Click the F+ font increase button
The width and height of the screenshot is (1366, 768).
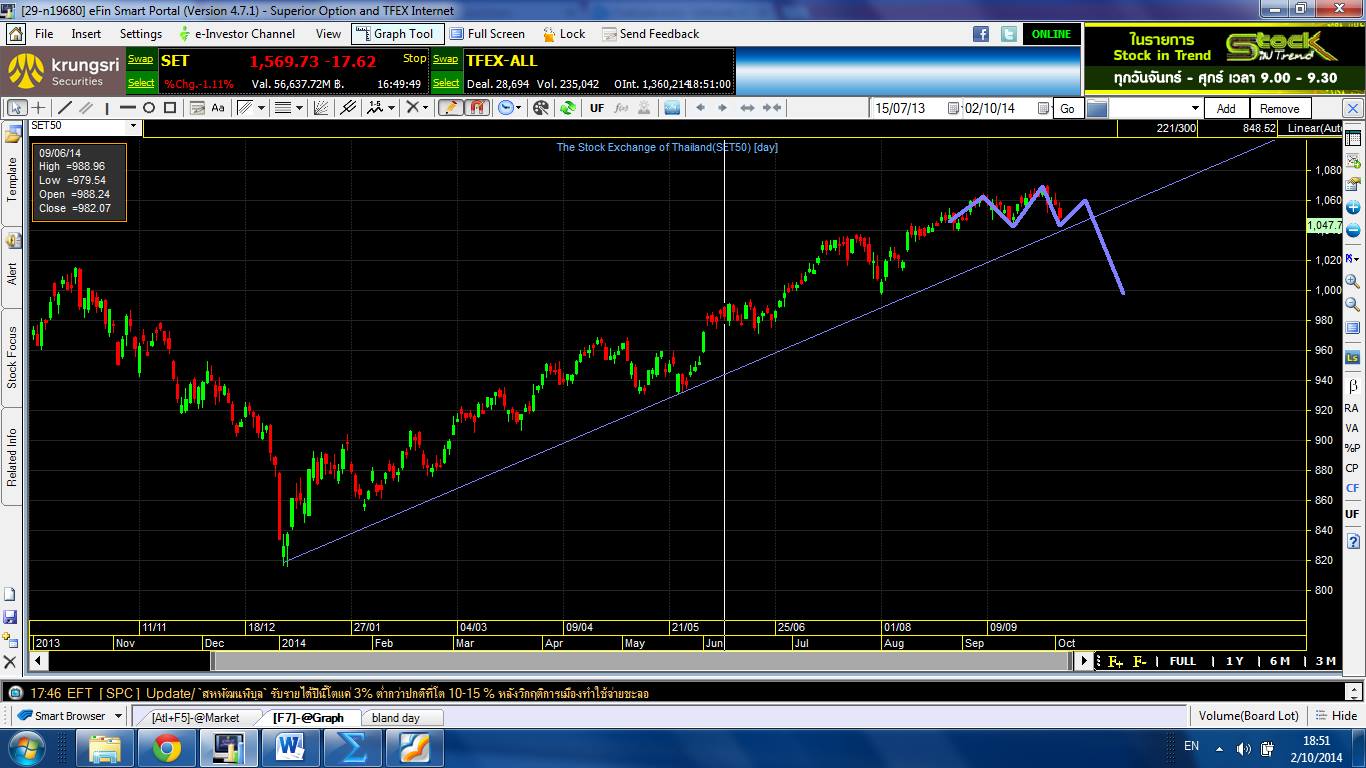point(1115,661)
